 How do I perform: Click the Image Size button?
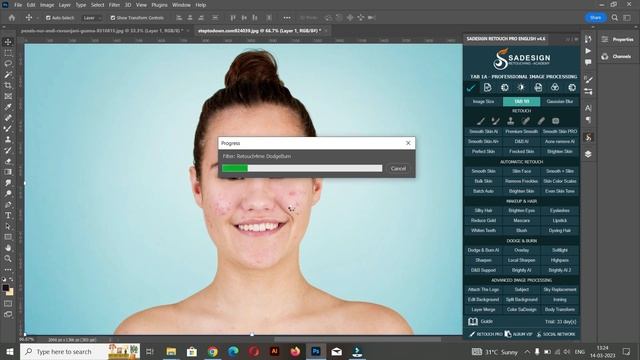[x=483, y=101]
